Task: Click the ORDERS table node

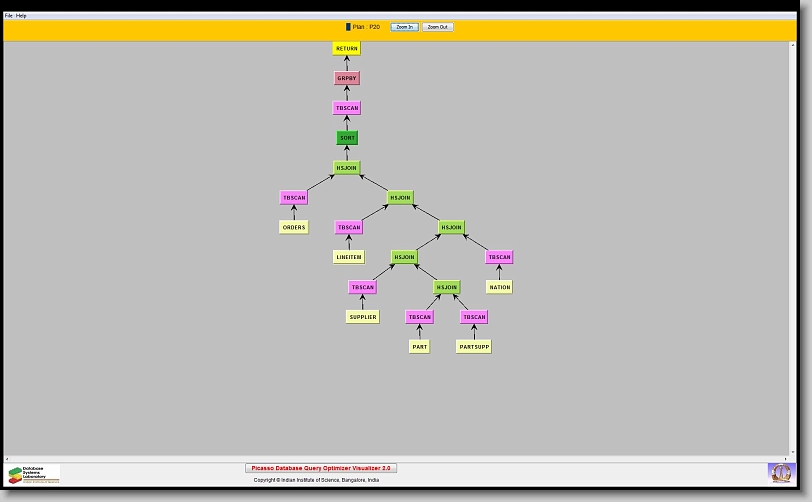Action: 294,227
